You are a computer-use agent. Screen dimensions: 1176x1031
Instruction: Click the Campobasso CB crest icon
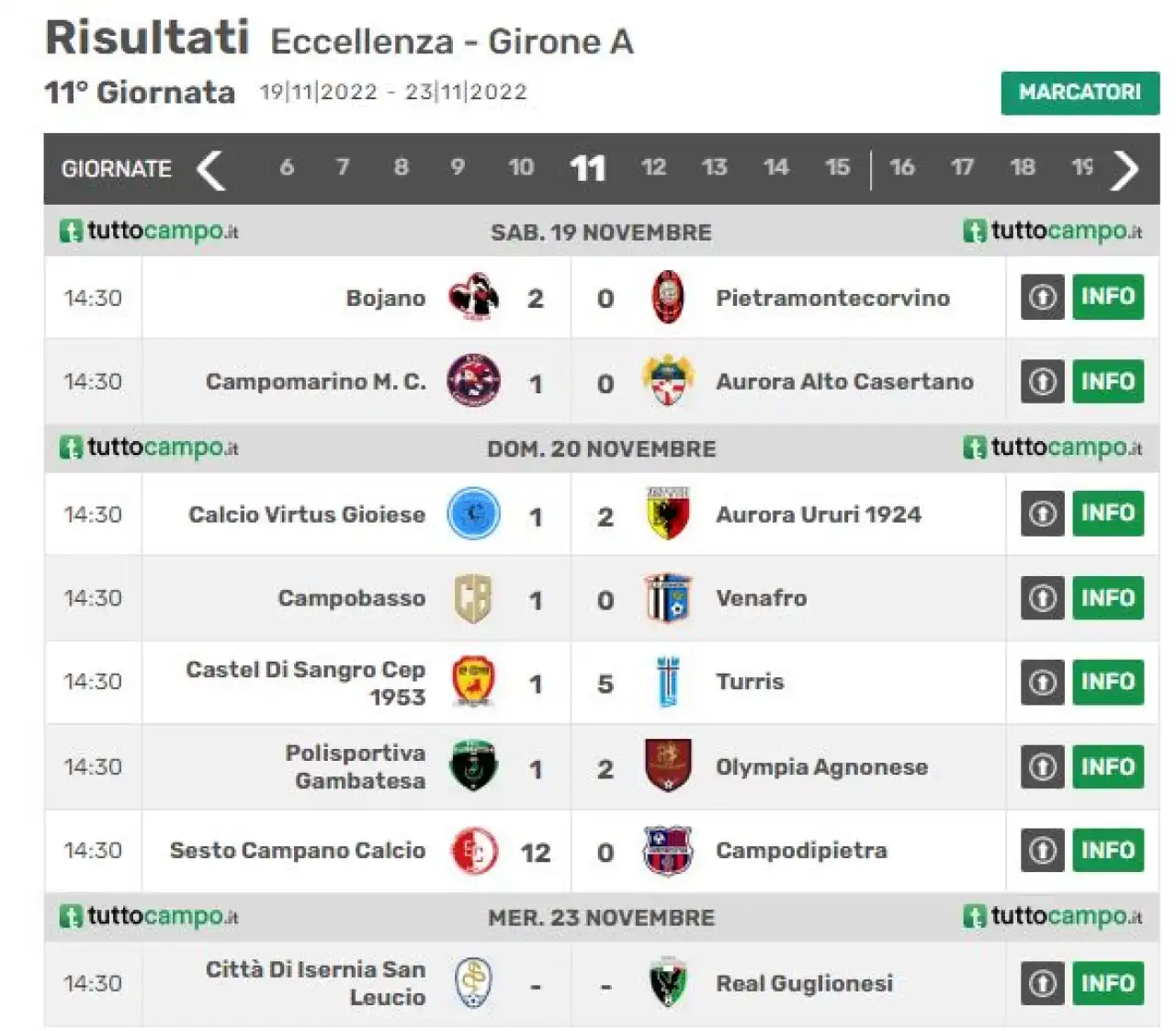(473, 598)
